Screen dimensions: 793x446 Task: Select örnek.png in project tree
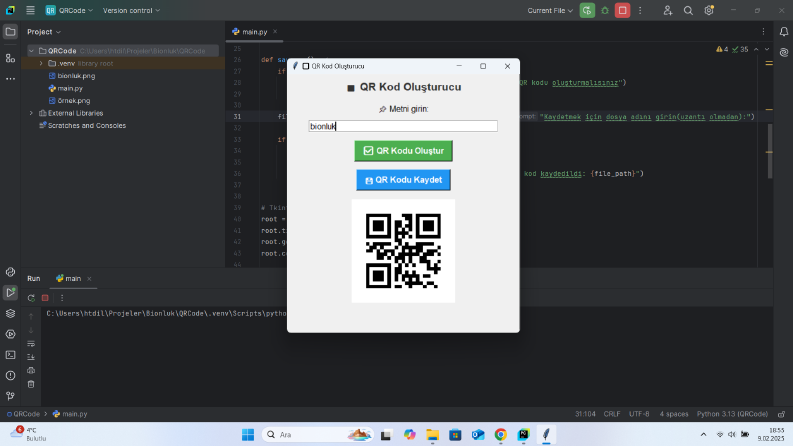69,101
